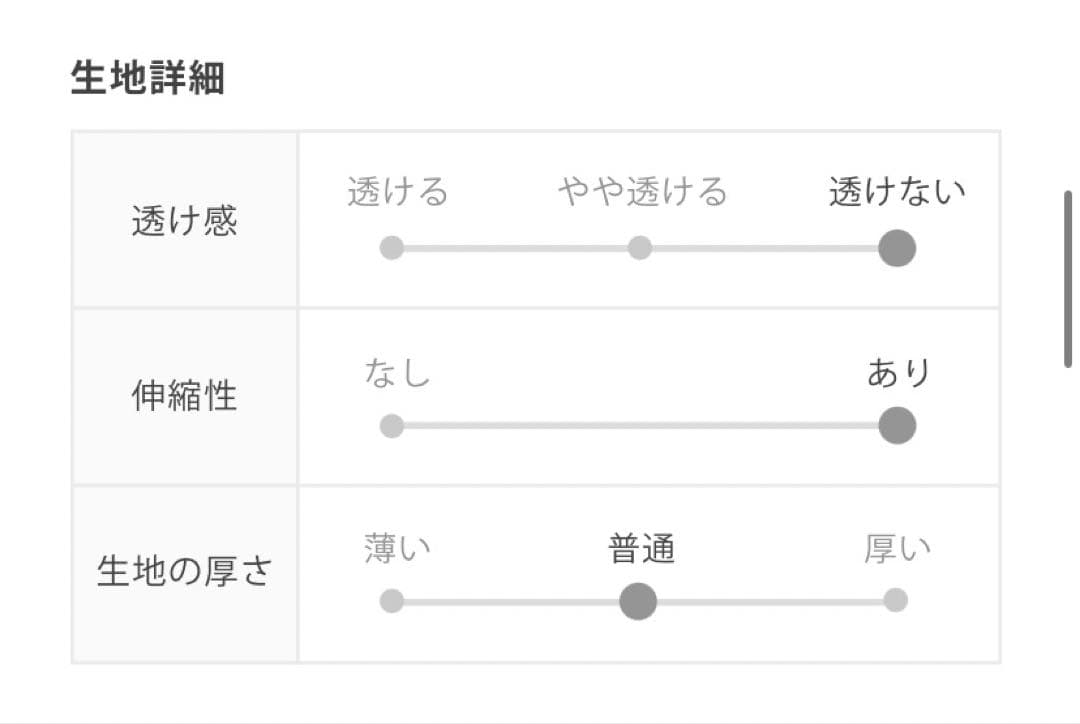This screenshot has width=1080, height=724.
Task: Click the 薄い label text
Action: click(397, 549)
